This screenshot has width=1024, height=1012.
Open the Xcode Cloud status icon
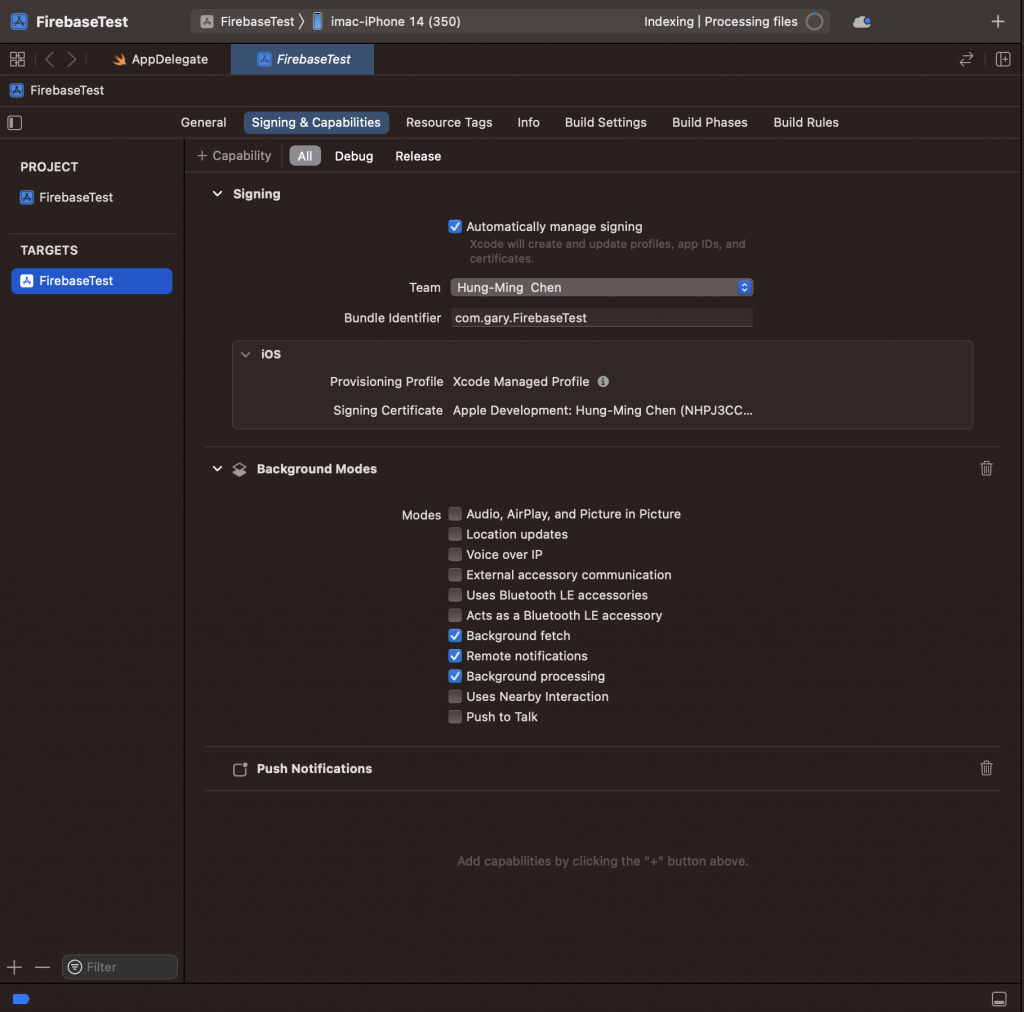tap(861, 22)
